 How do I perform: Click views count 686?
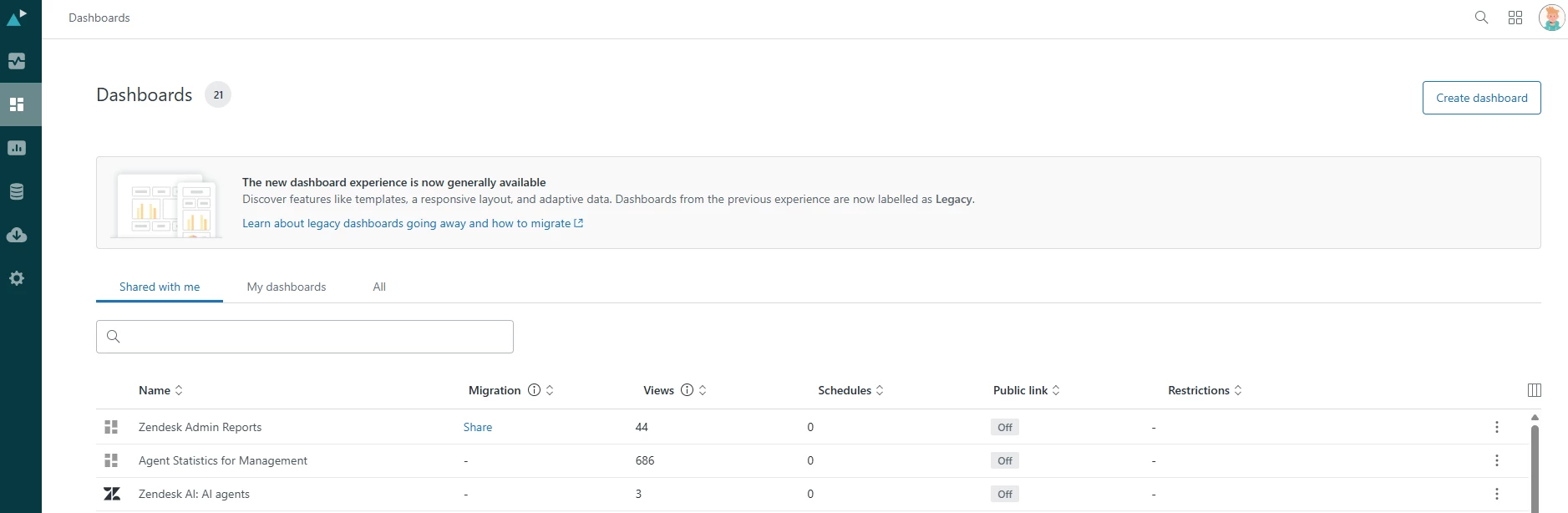tap(645, 460)
